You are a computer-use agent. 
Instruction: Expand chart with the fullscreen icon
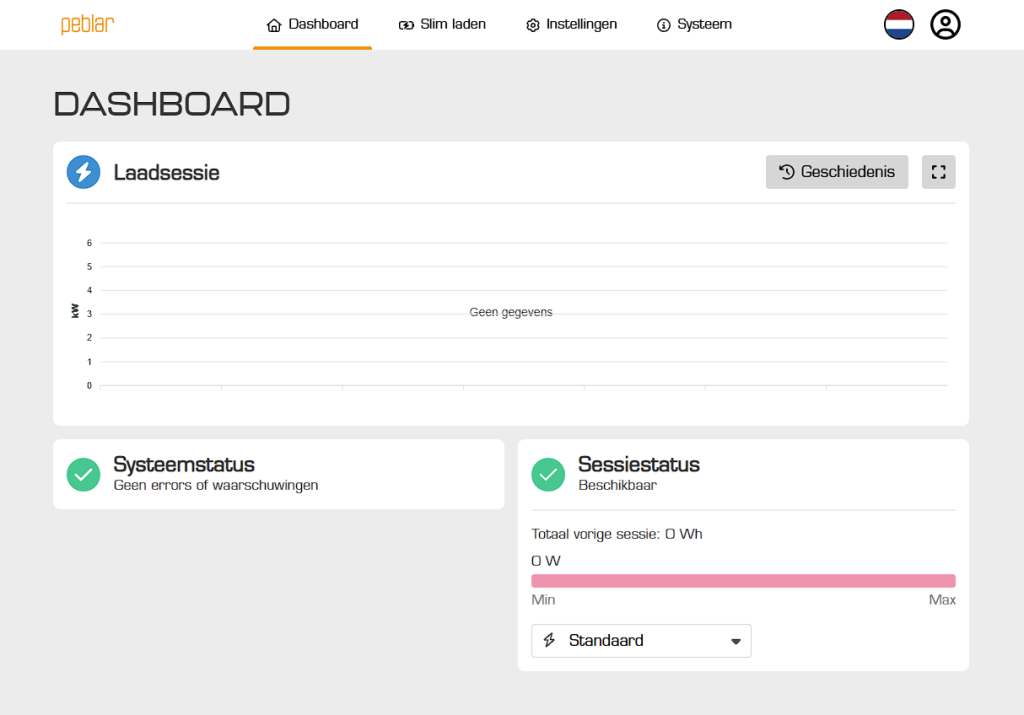[x=938, y=172]
